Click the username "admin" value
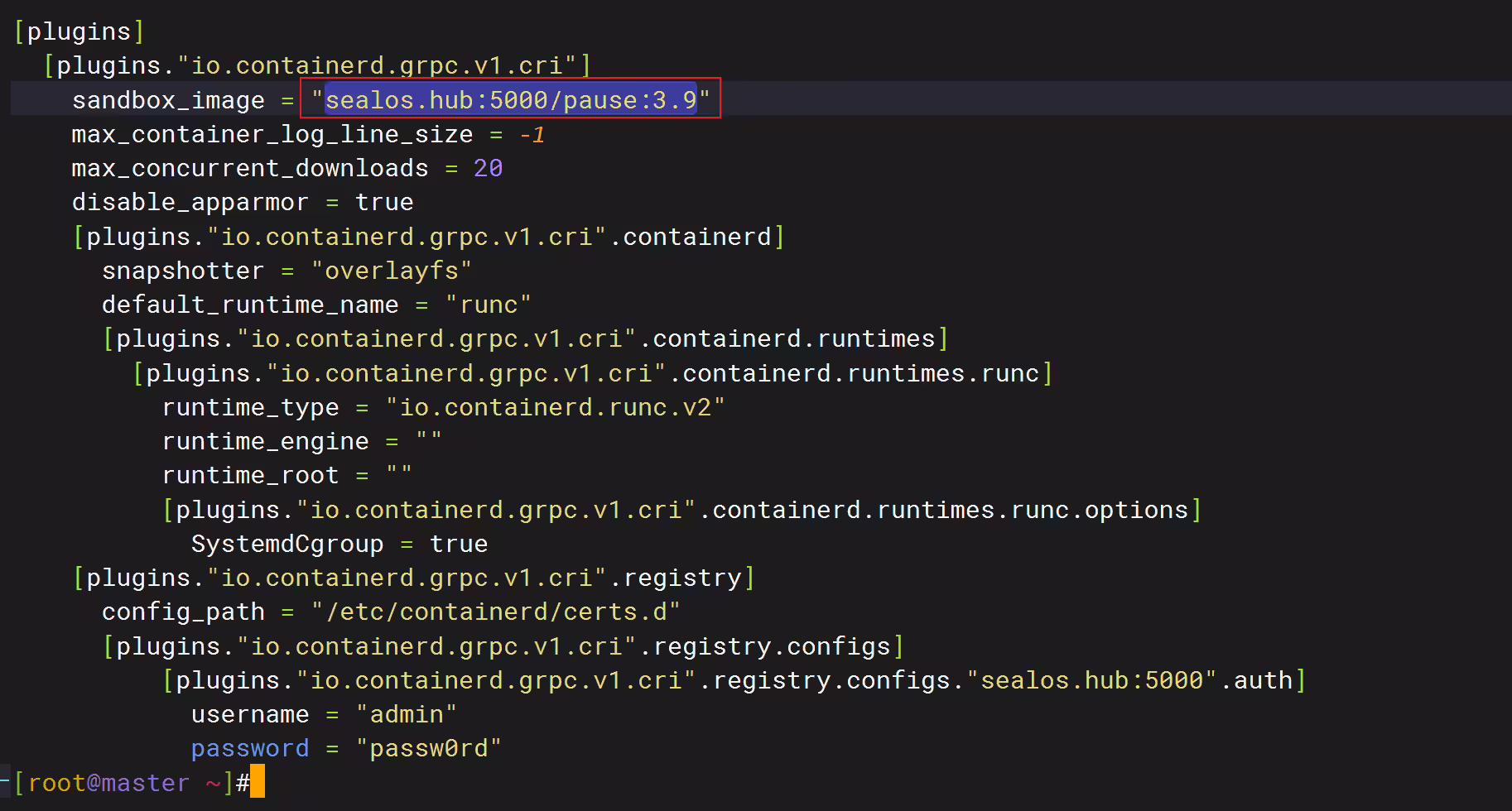The image size is (1512, 811). (407, 714)
